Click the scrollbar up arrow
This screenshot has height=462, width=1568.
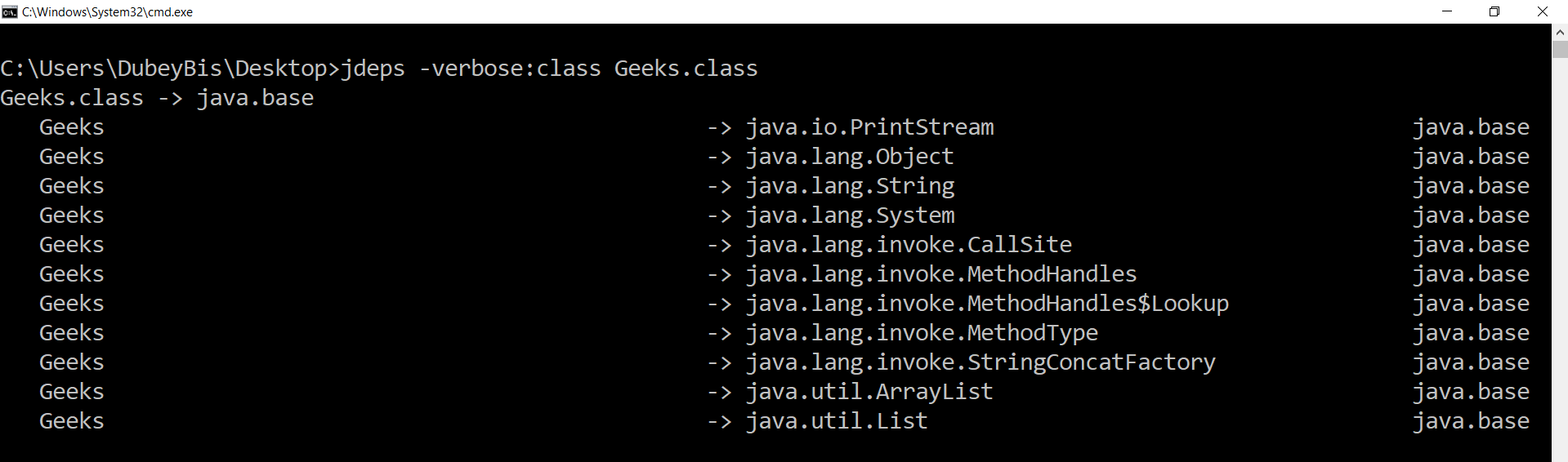tap(1560, 32)
